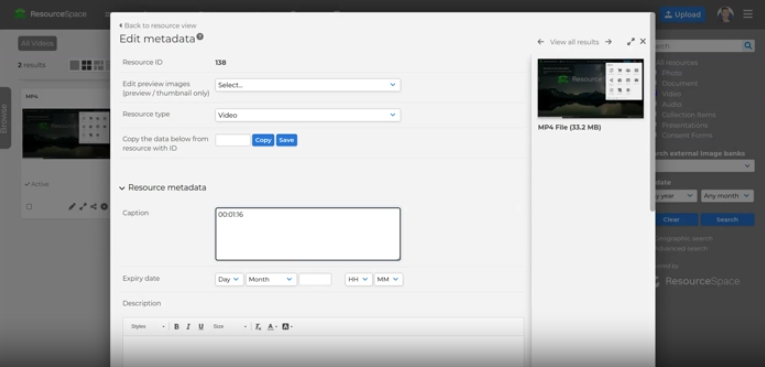Click the Remove Format icon
The width and height of the screenshot is (765, 367).
pos(258,326)
